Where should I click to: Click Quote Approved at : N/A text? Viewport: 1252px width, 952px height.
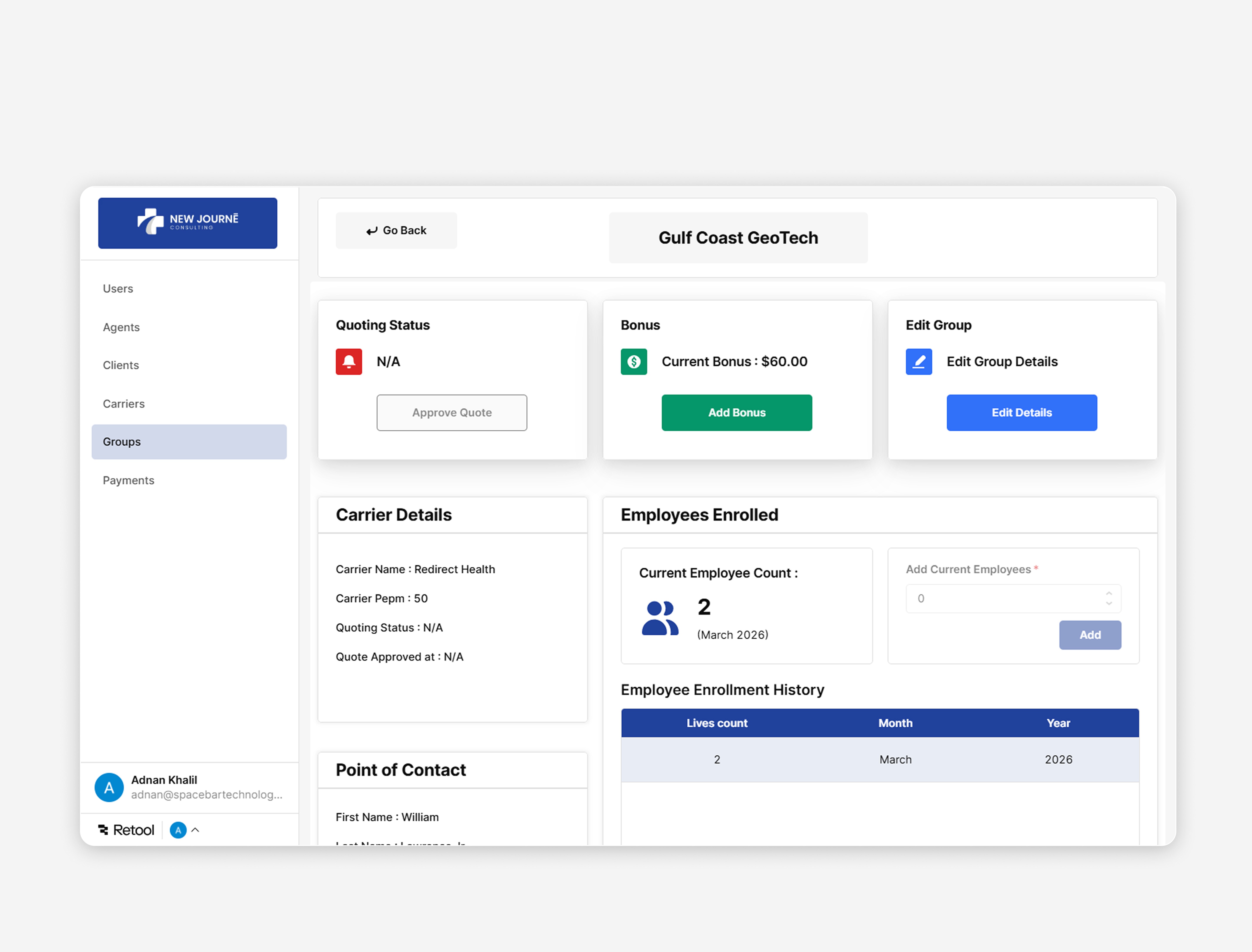coord(400,657)
